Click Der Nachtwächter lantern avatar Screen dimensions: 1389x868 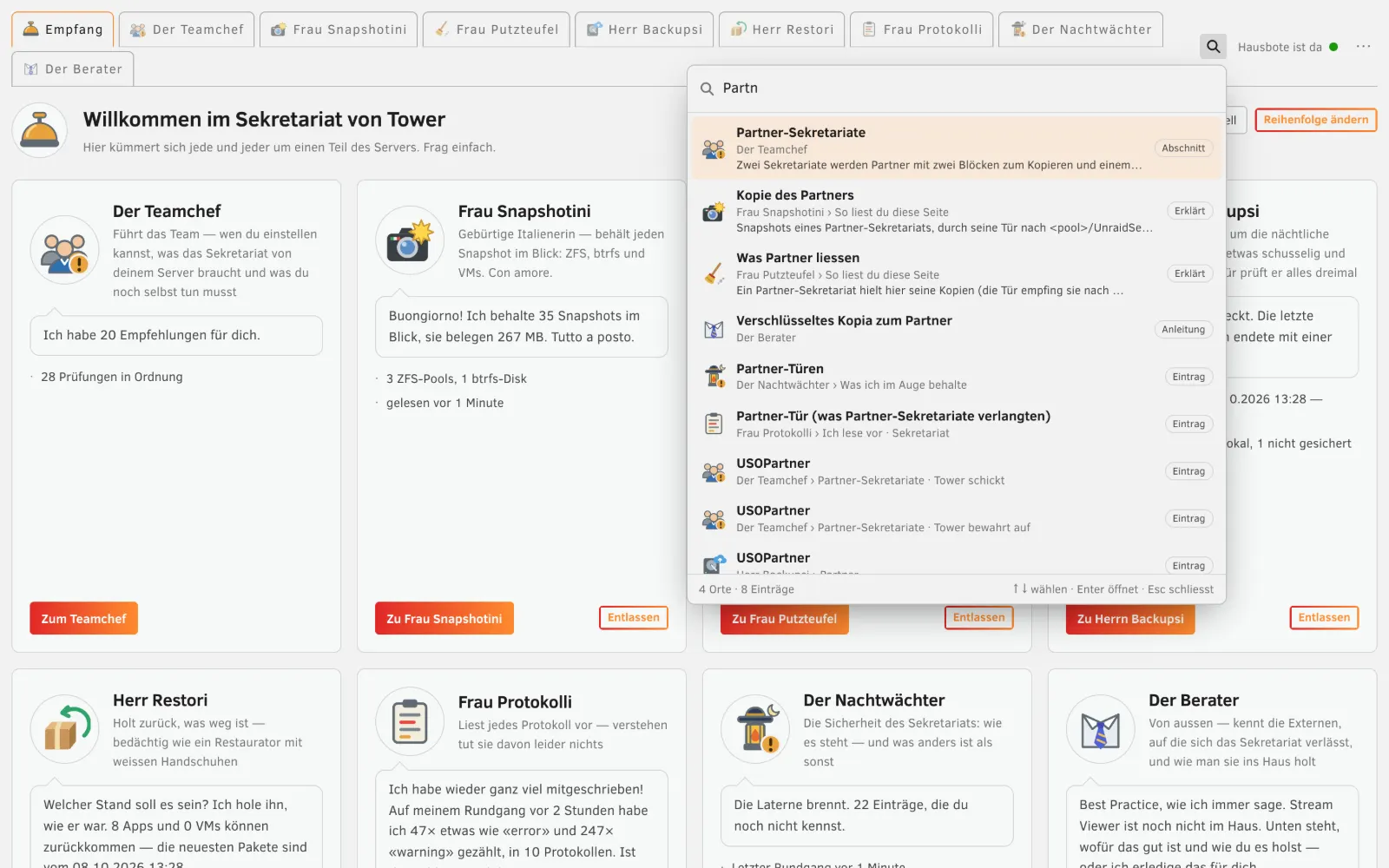pos(755,730)
